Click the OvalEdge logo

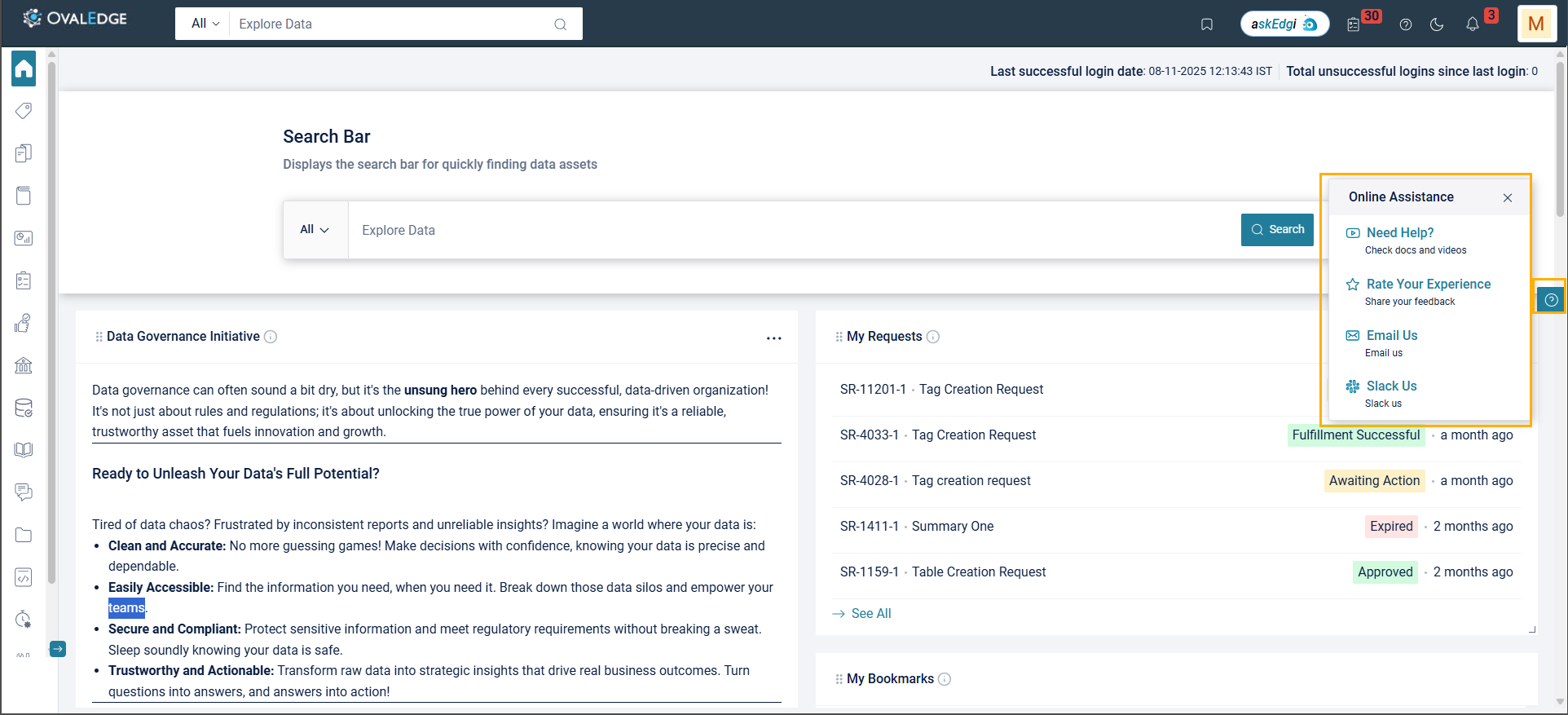coord(75,18)
